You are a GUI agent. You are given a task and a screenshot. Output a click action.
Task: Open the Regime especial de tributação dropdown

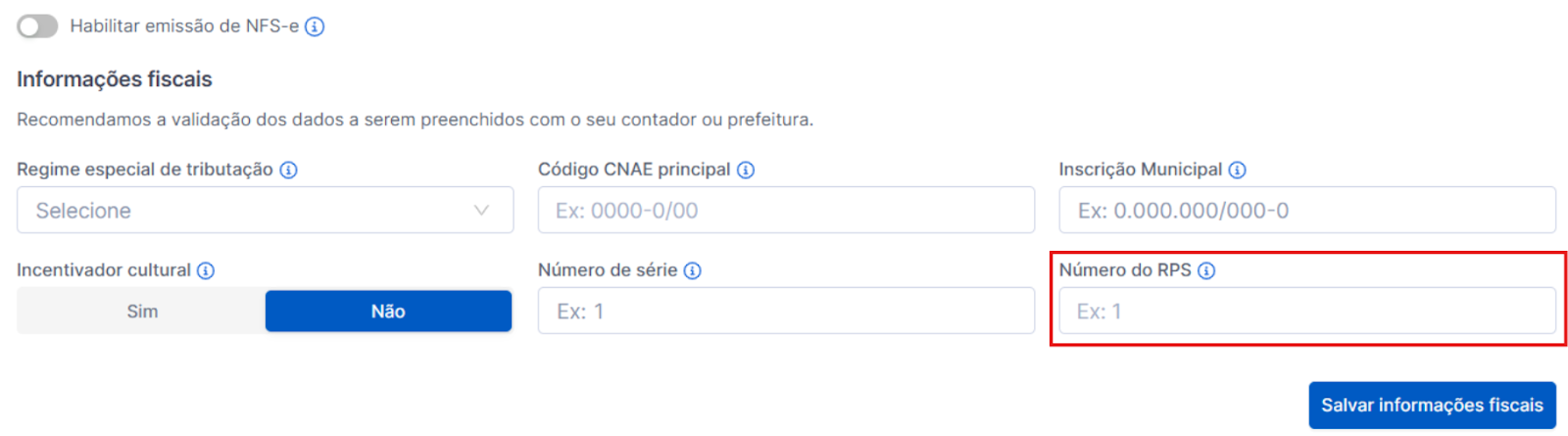tap(265, 211)
